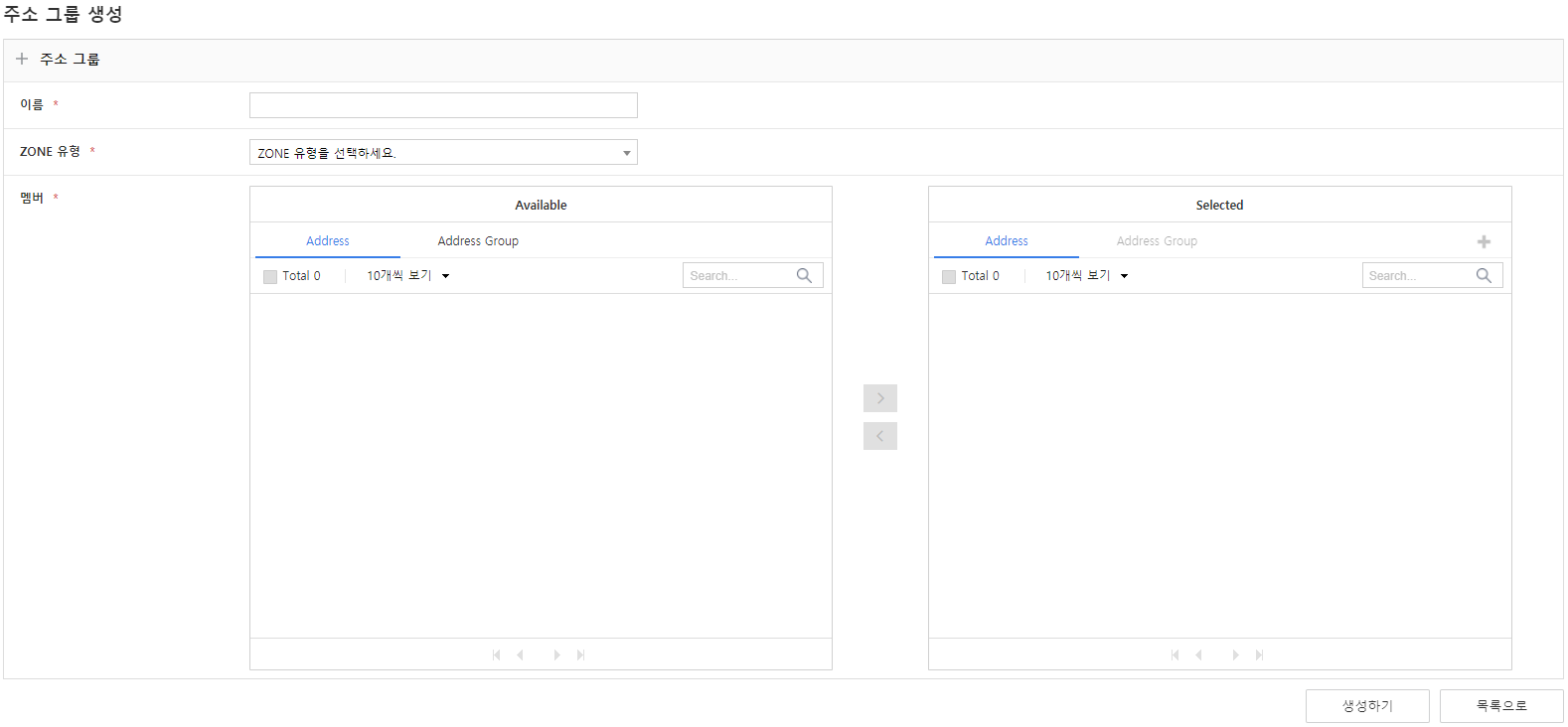Check the select-all box in Selected panel

pos(949,277)
